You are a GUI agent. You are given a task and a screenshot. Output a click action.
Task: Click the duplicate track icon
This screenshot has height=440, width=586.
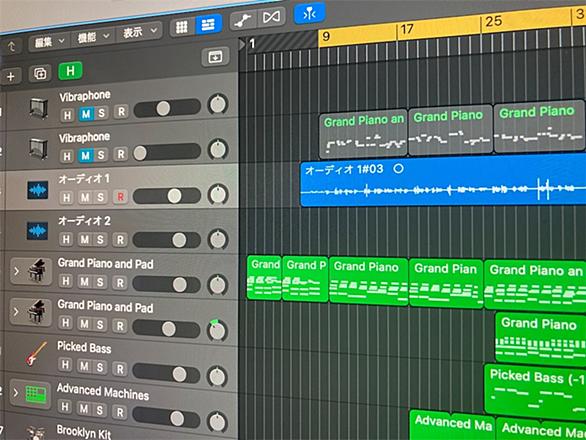pyautogui.click(x=40, y=74)
